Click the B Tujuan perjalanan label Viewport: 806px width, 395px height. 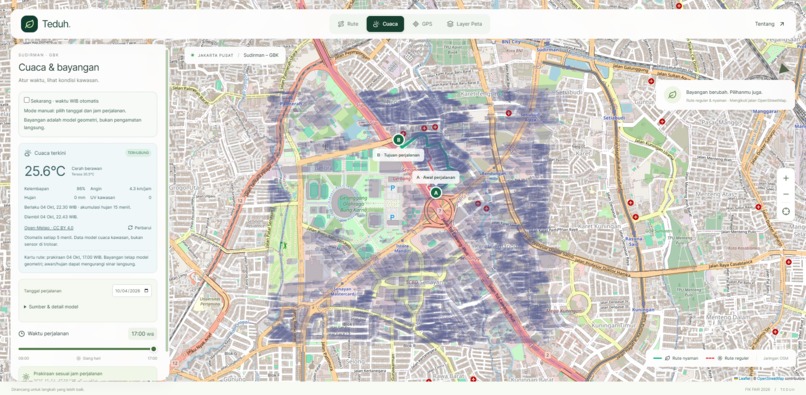point(398,155)
